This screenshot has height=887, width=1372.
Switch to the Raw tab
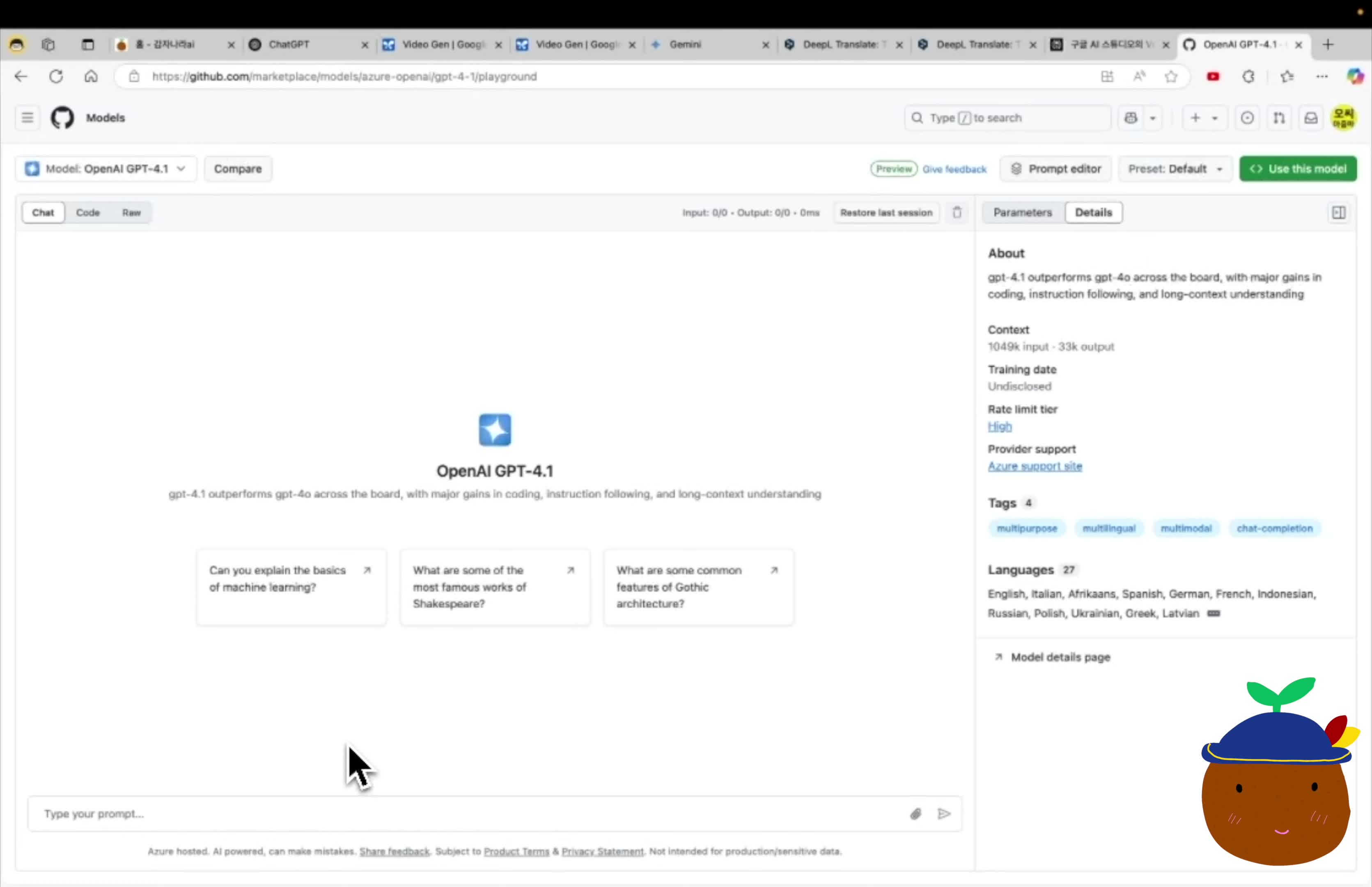click(x=131, y=213)
